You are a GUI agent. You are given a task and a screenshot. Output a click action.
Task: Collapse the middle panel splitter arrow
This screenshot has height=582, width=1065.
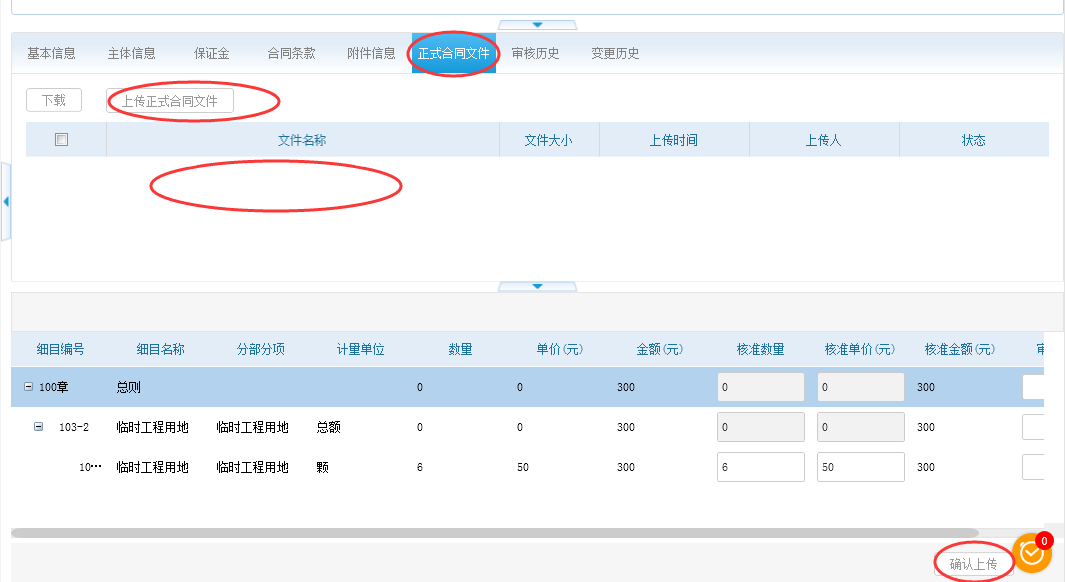point(537,286)
